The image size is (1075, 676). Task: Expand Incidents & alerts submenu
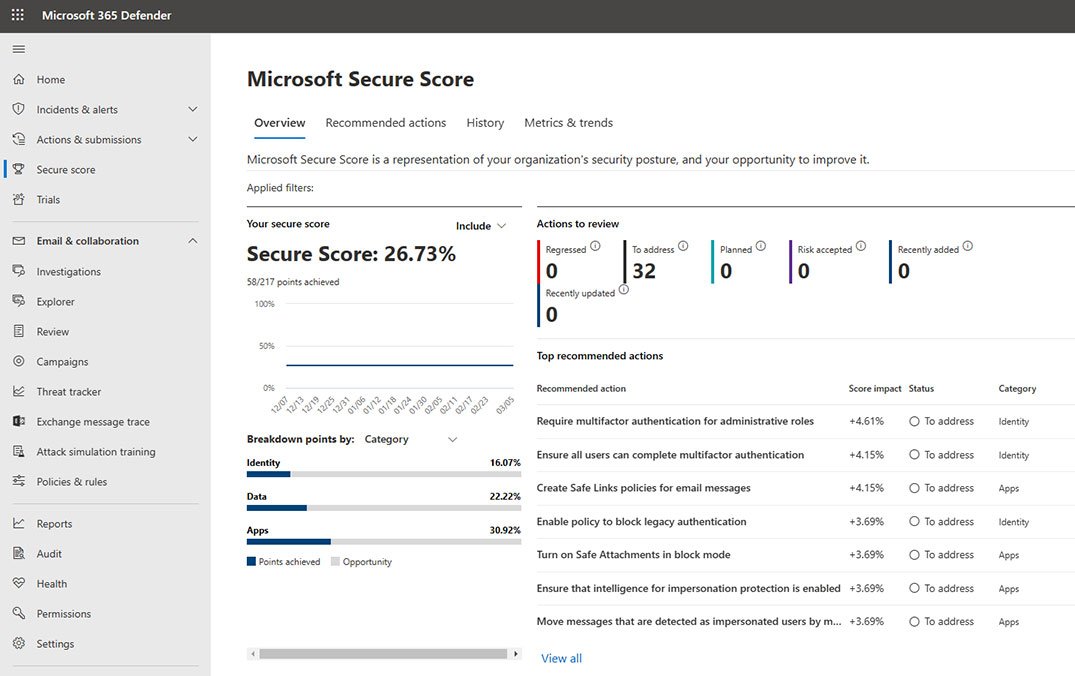(x=193, y=110)
